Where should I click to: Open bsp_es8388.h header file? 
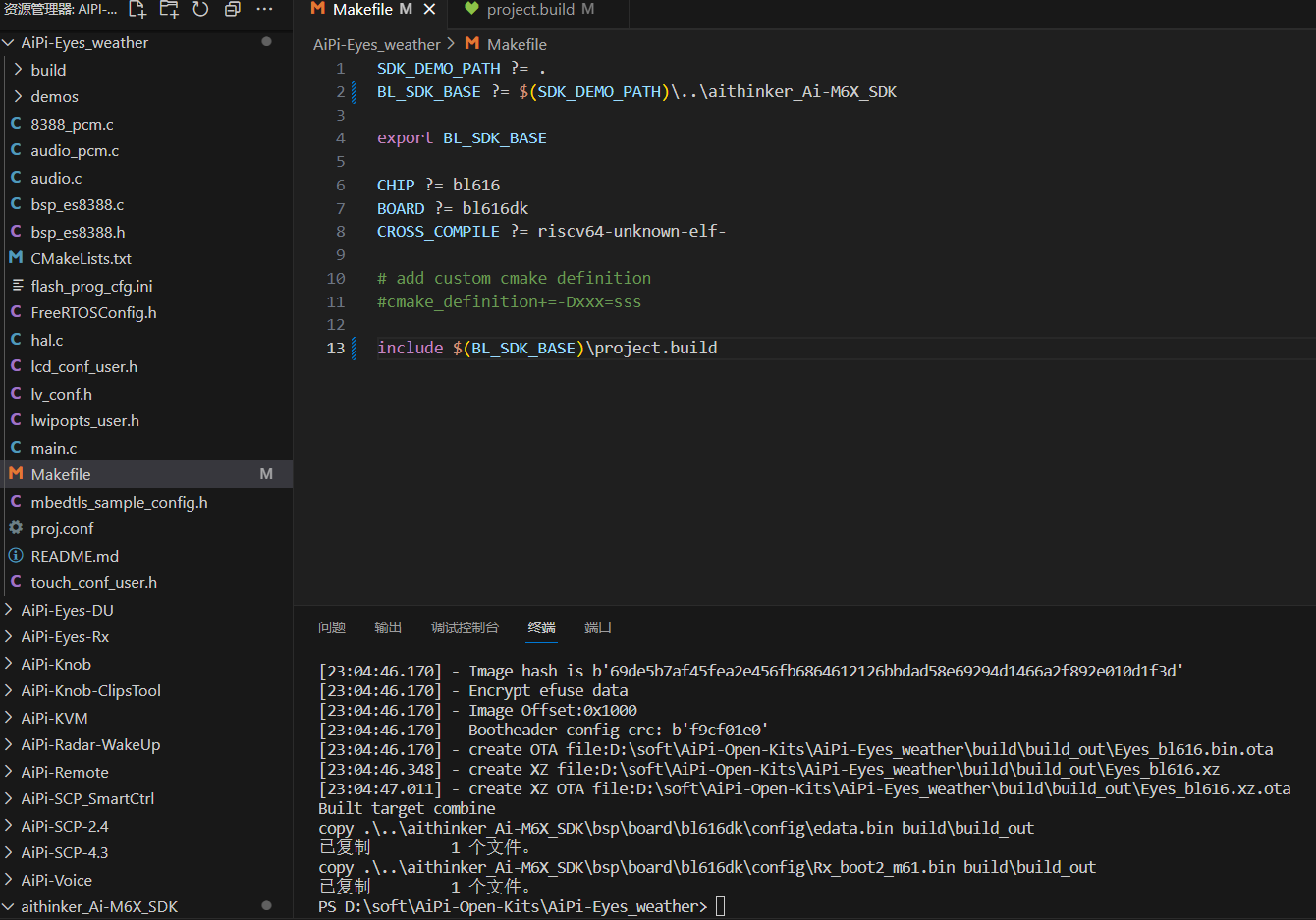tap(146, 232)
